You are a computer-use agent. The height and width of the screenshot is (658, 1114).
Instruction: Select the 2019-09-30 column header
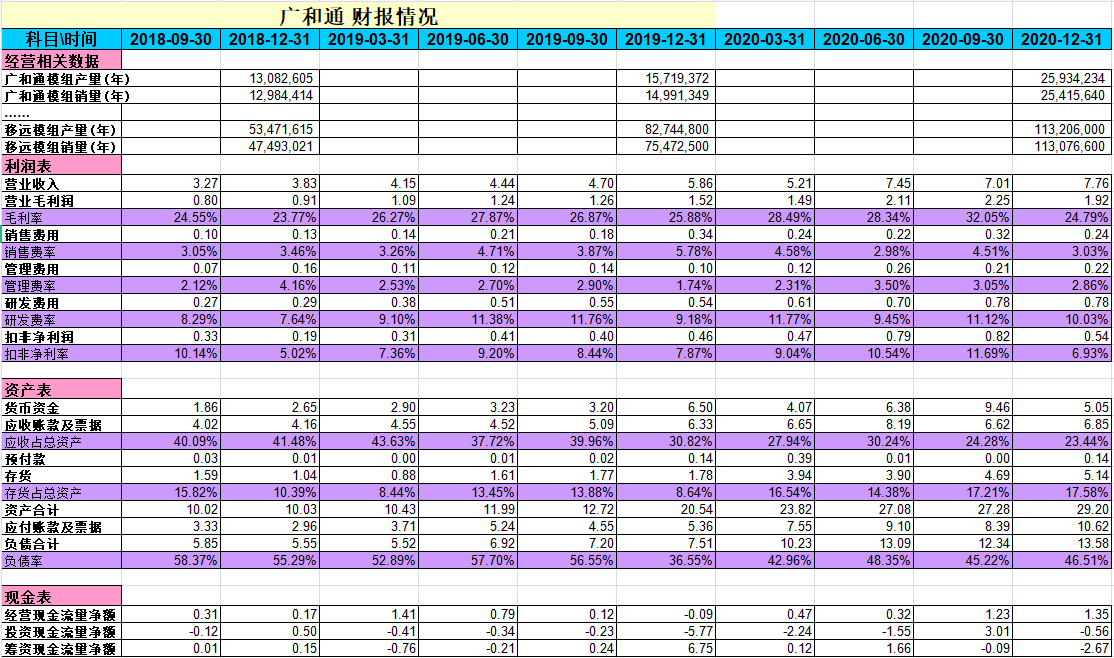pos(567,39)
